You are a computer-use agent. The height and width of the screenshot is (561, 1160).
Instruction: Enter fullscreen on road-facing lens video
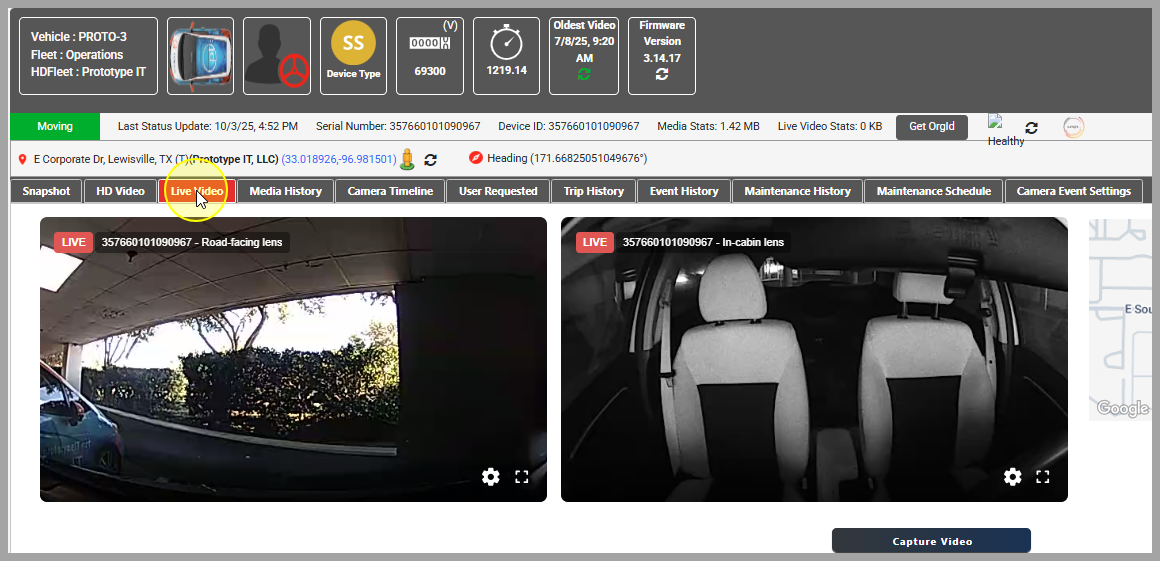521,477
